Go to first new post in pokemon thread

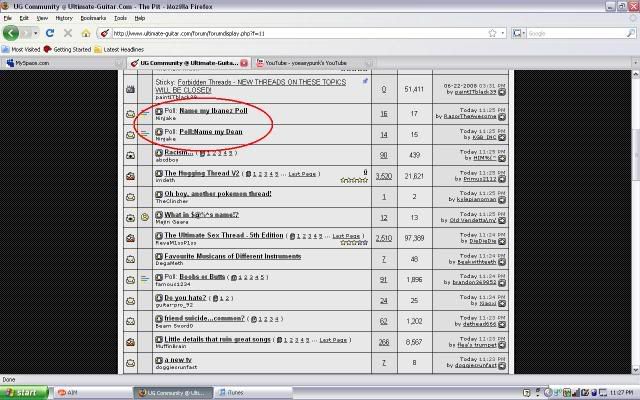pos(159,194)
